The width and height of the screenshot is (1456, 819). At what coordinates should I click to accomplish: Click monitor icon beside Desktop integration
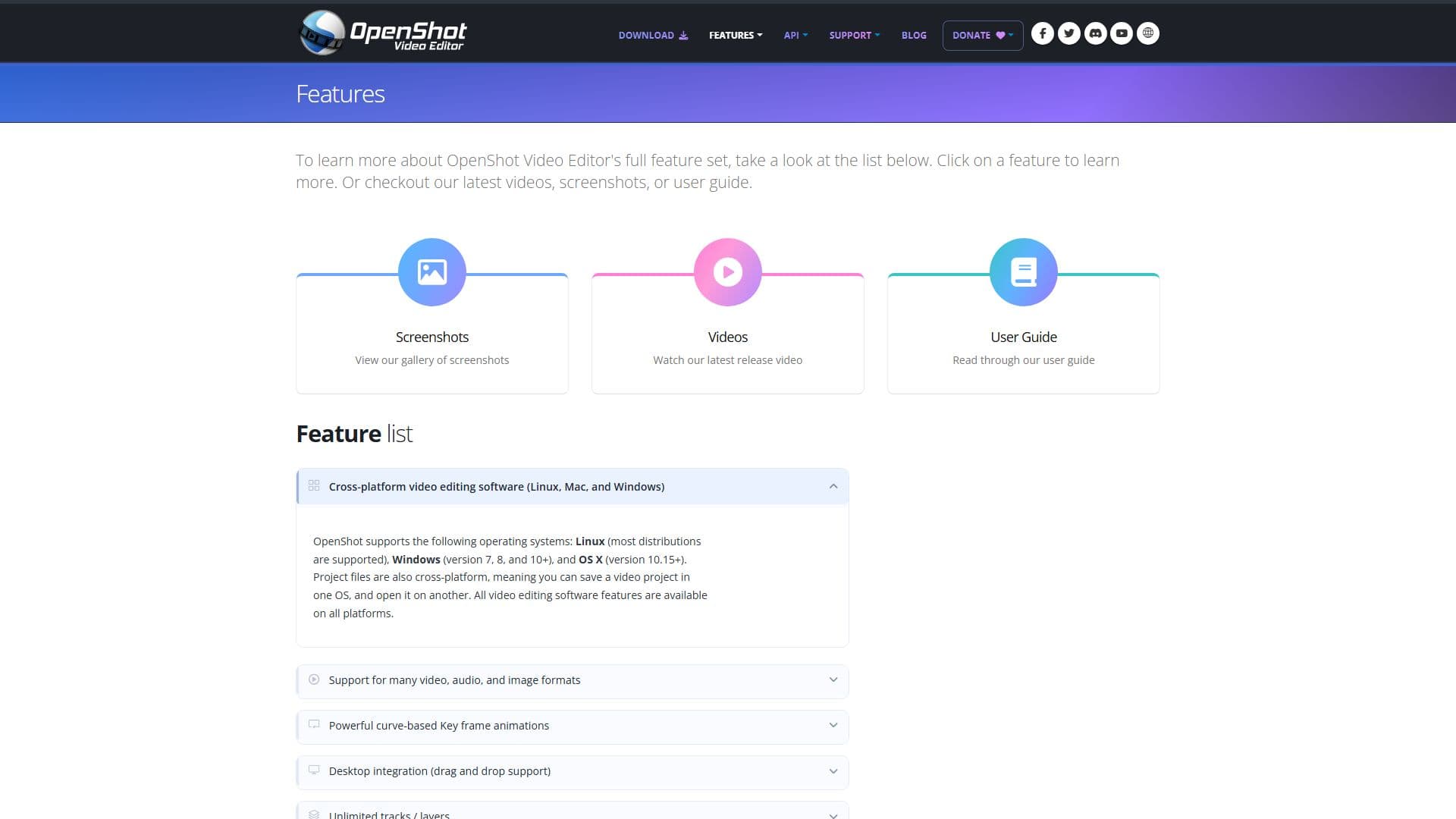click(314, 770)
